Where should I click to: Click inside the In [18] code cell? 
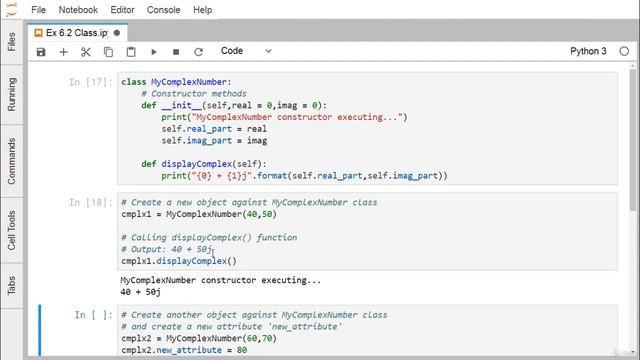(367, 231)
